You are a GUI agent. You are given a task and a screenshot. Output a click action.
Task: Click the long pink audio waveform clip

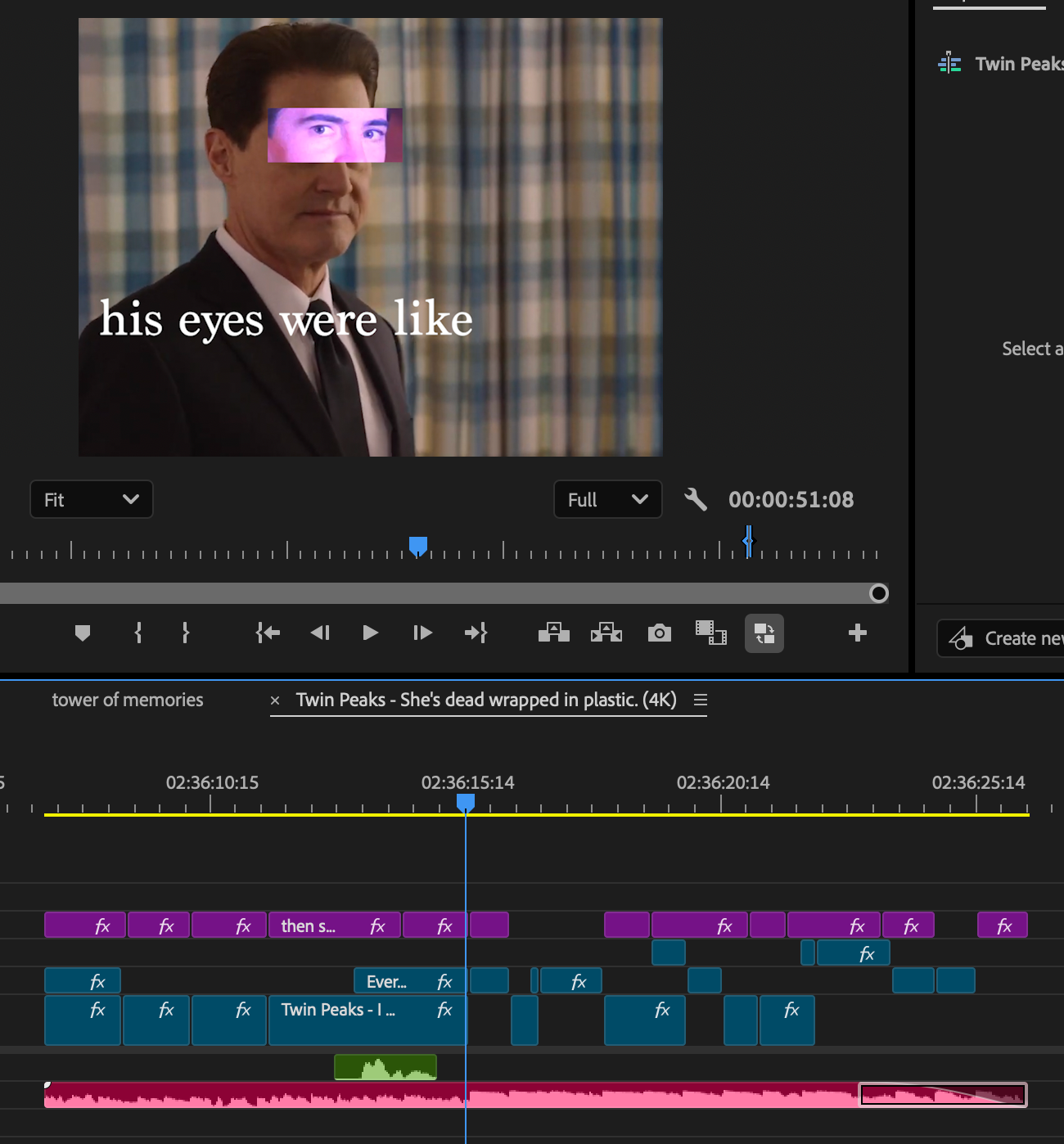click(x=450, y=1095)
